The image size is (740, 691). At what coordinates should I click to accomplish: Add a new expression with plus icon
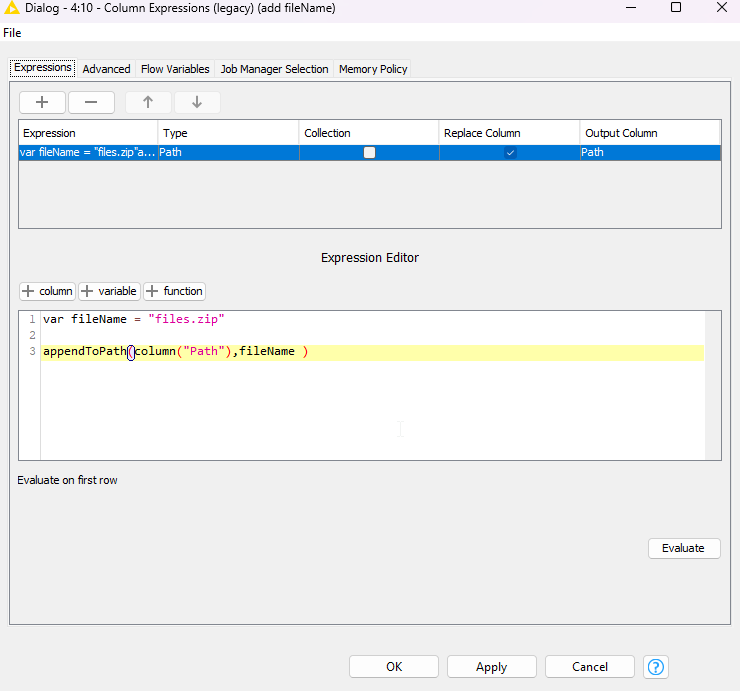click(42, 102)
